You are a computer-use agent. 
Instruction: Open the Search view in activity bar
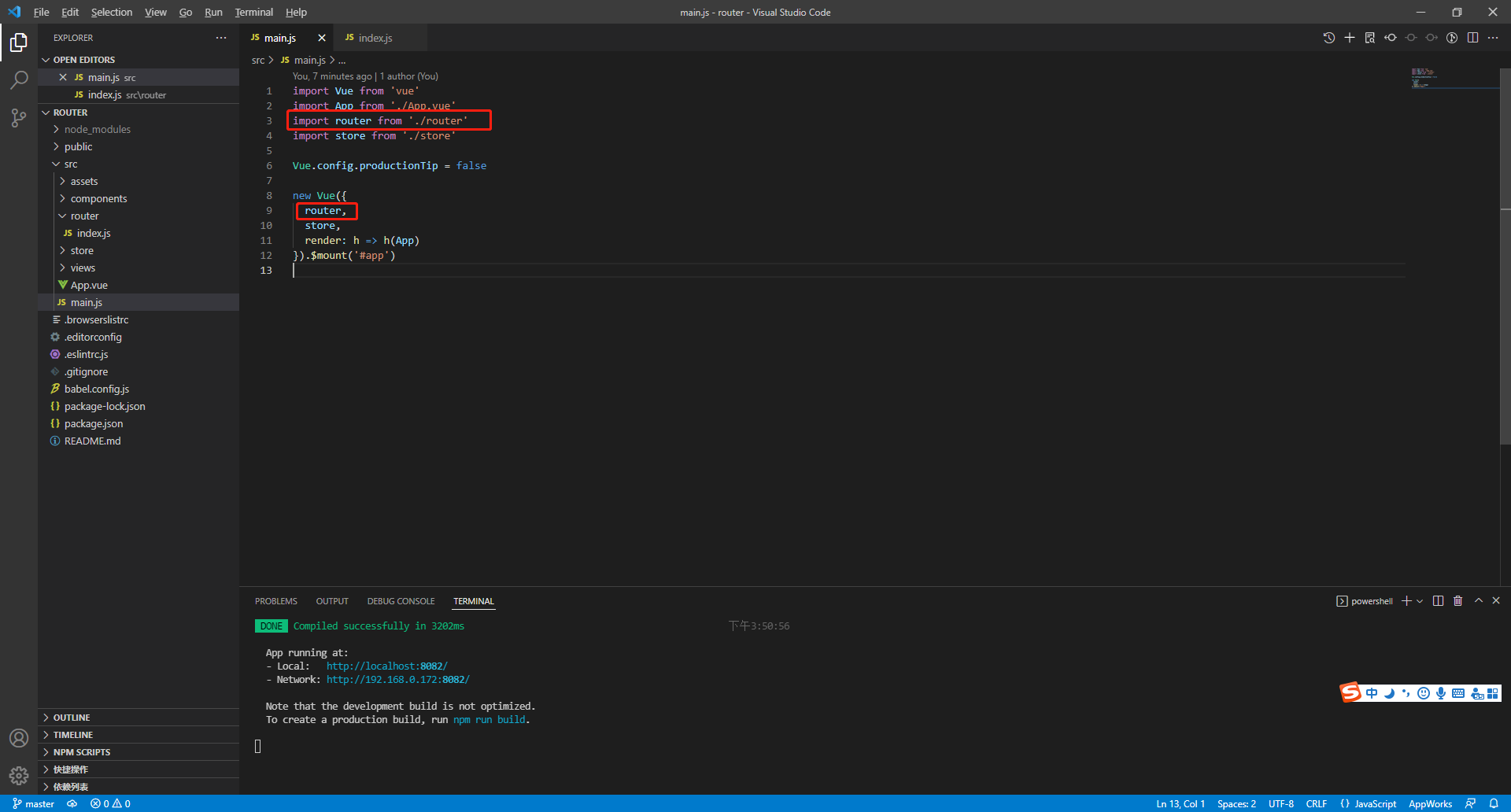pyautogui.click(x=19, y=79)
